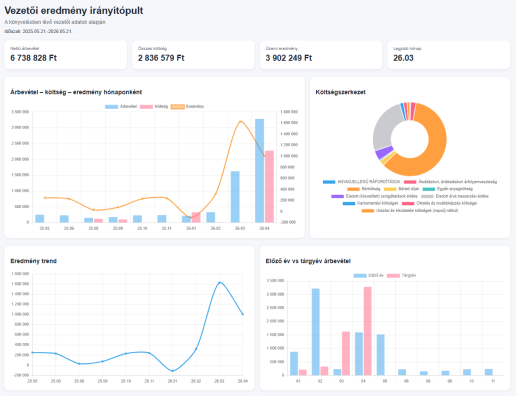
Task: Toggle the Árbevétel series in the monthly chart legend
Action: (x=121, y=107)
